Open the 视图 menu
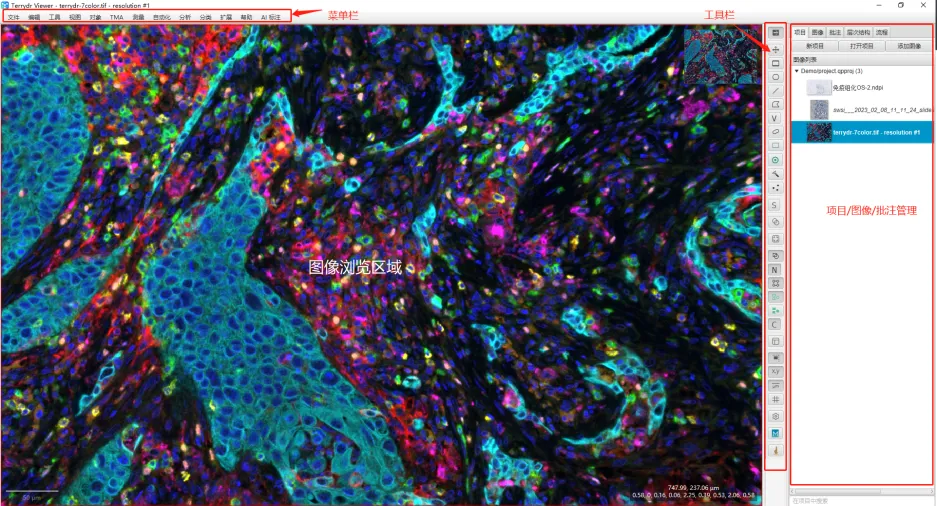The height and width of the screenshot is (506, 937). point(75,17)
